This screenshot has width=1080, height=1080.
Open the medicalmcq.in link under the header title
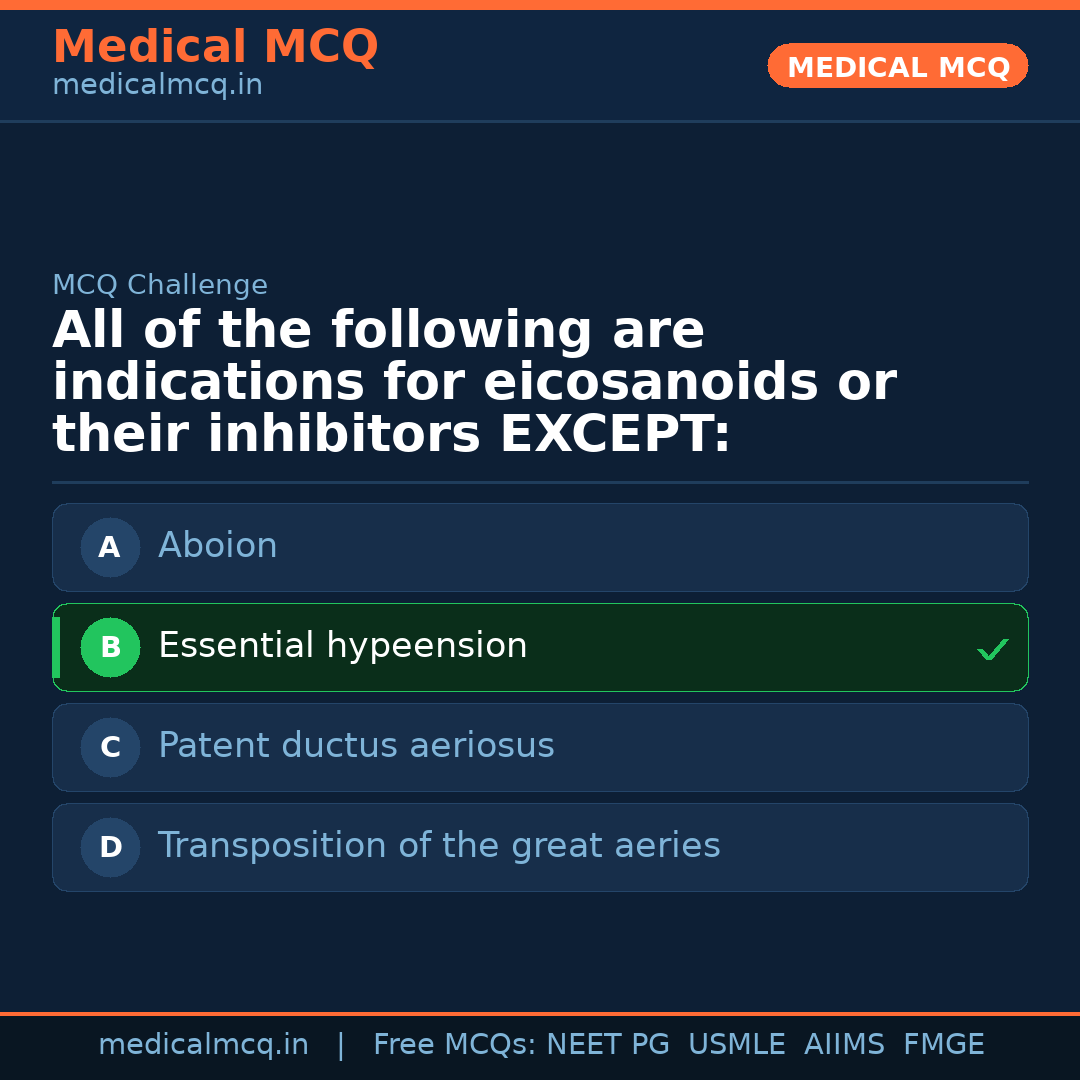coord(157,86)
